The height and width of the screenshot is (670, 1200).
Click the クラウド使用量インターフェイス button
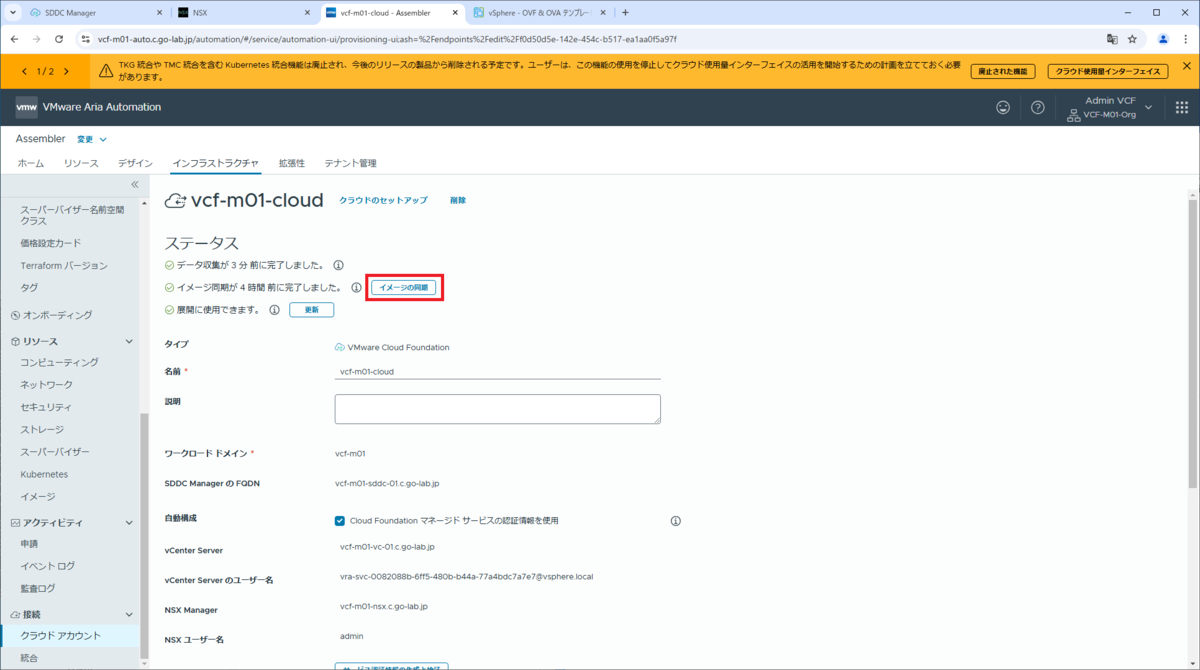[1110, 72]
